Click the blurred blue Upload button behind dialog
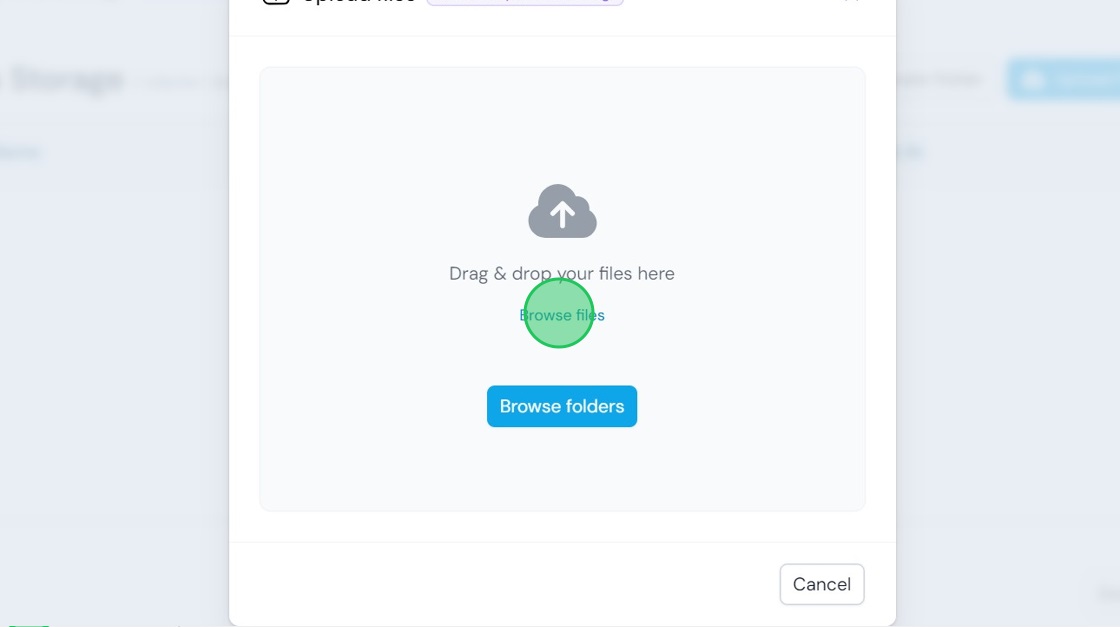 (1064, 79)
